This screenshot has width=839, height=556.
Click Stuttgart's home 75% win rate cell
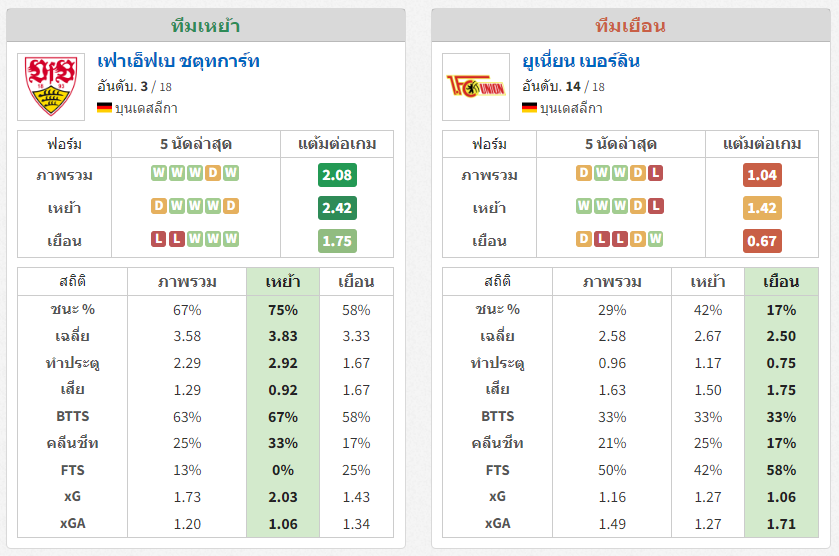tap(283, 310)
